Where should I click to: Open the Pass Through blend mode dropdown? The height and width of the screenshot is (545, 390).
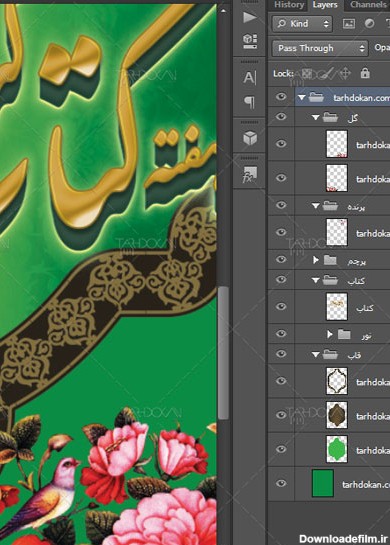point(320,48)
